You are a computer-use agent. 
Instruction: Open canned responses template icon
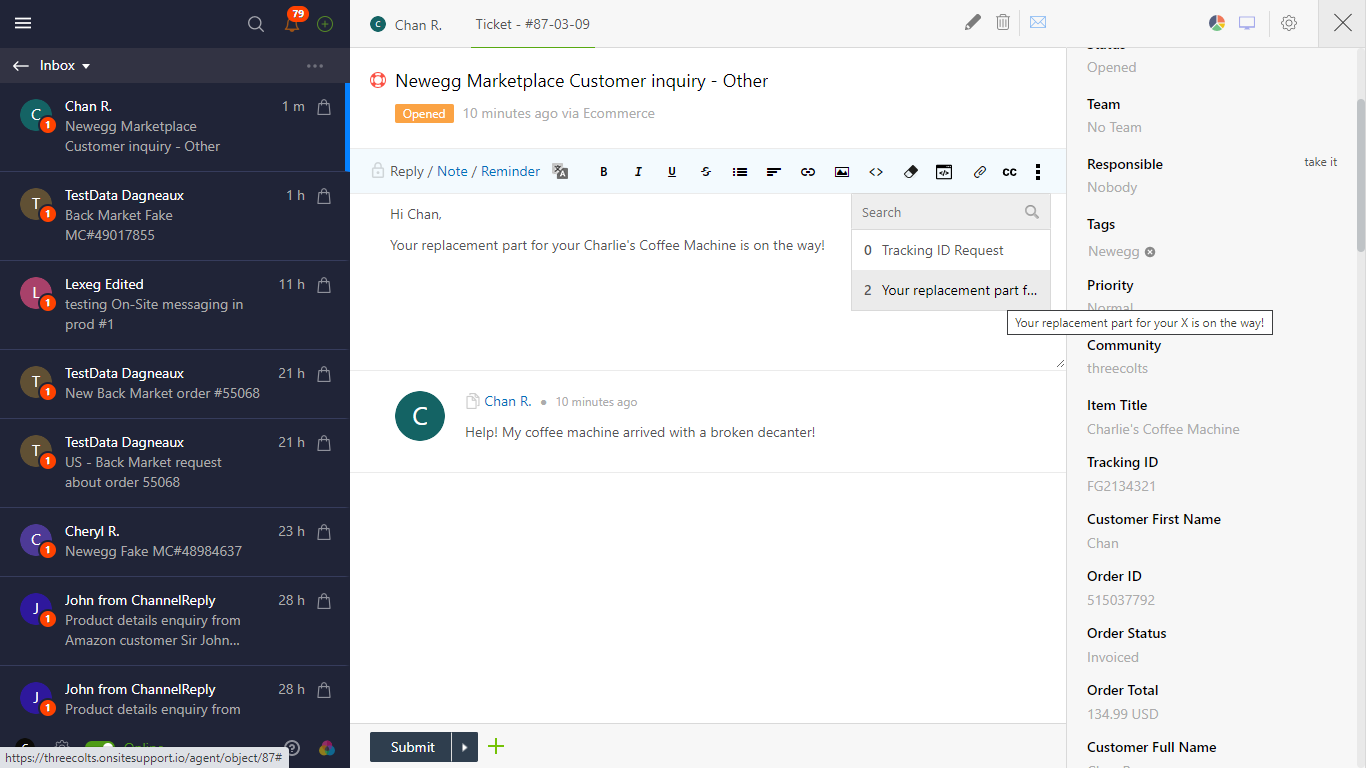pos(944,172)
